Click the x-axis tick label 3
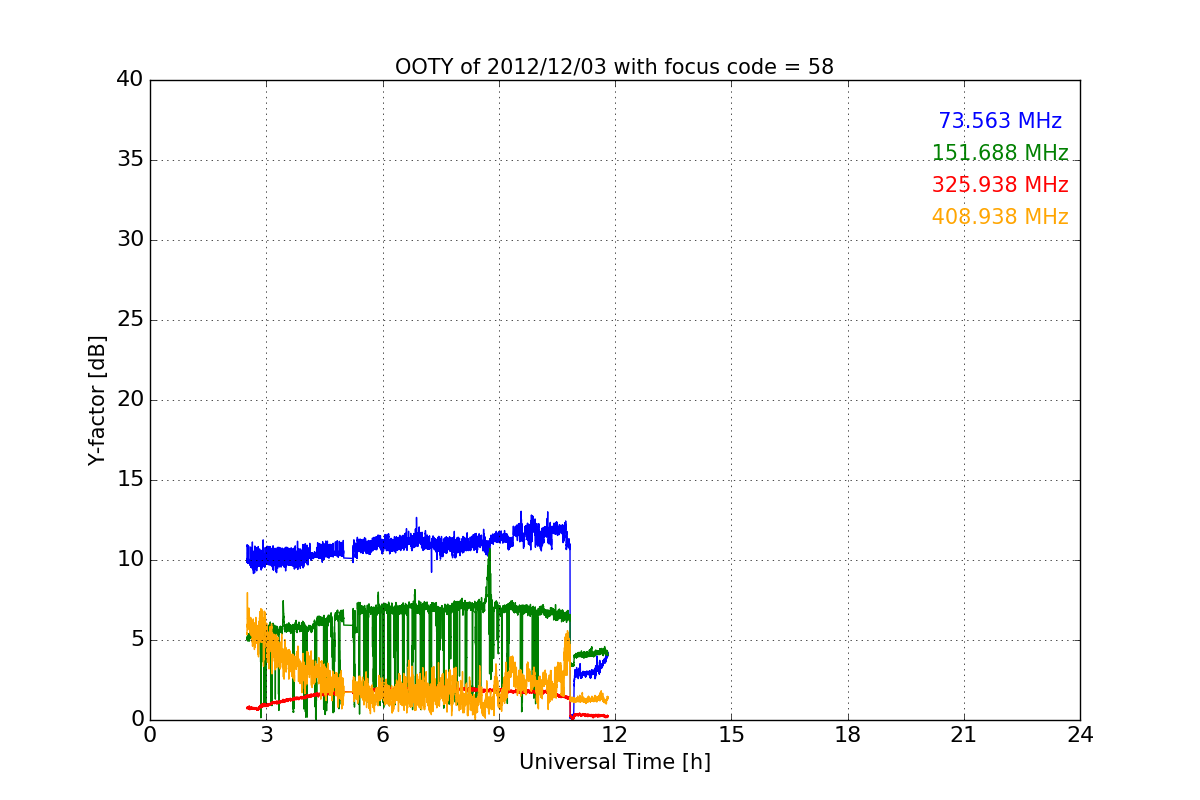This screenshot has width=1200, height=800. pos(266,735)
